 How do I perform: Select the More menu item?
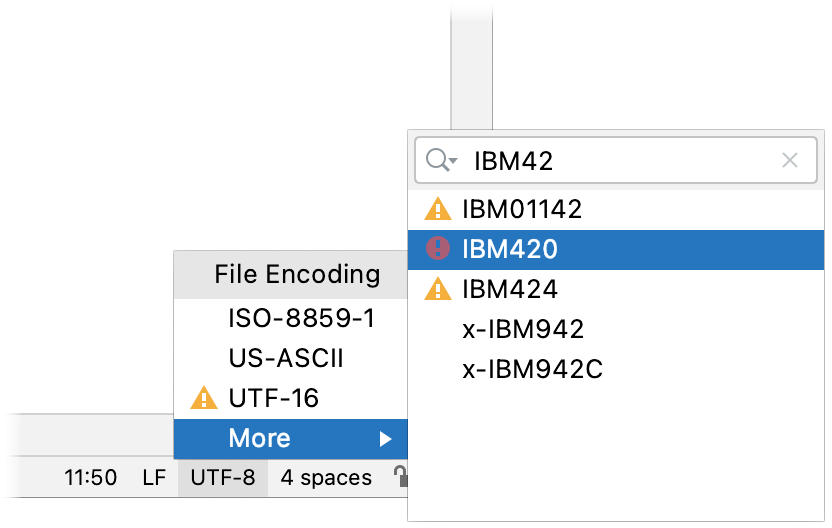[259, 438]
